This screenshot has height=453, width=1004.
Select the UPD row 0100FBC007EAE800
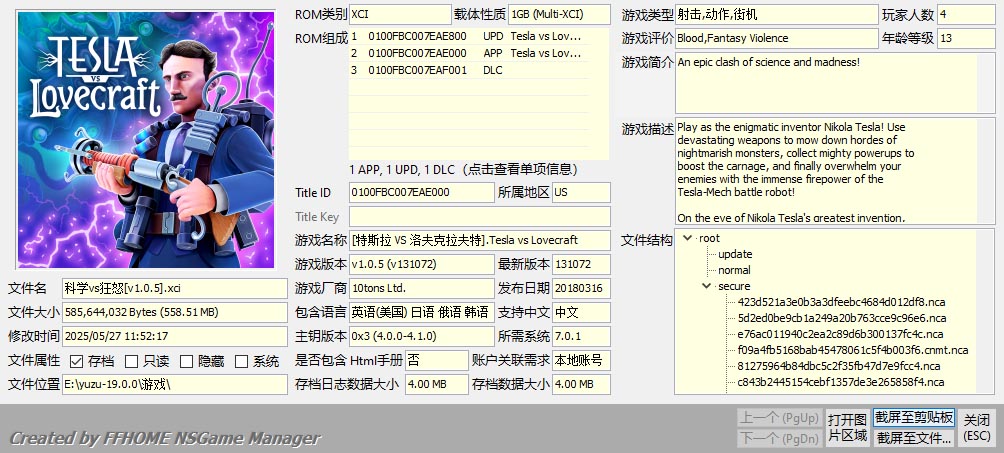click(x=469, y=37)
